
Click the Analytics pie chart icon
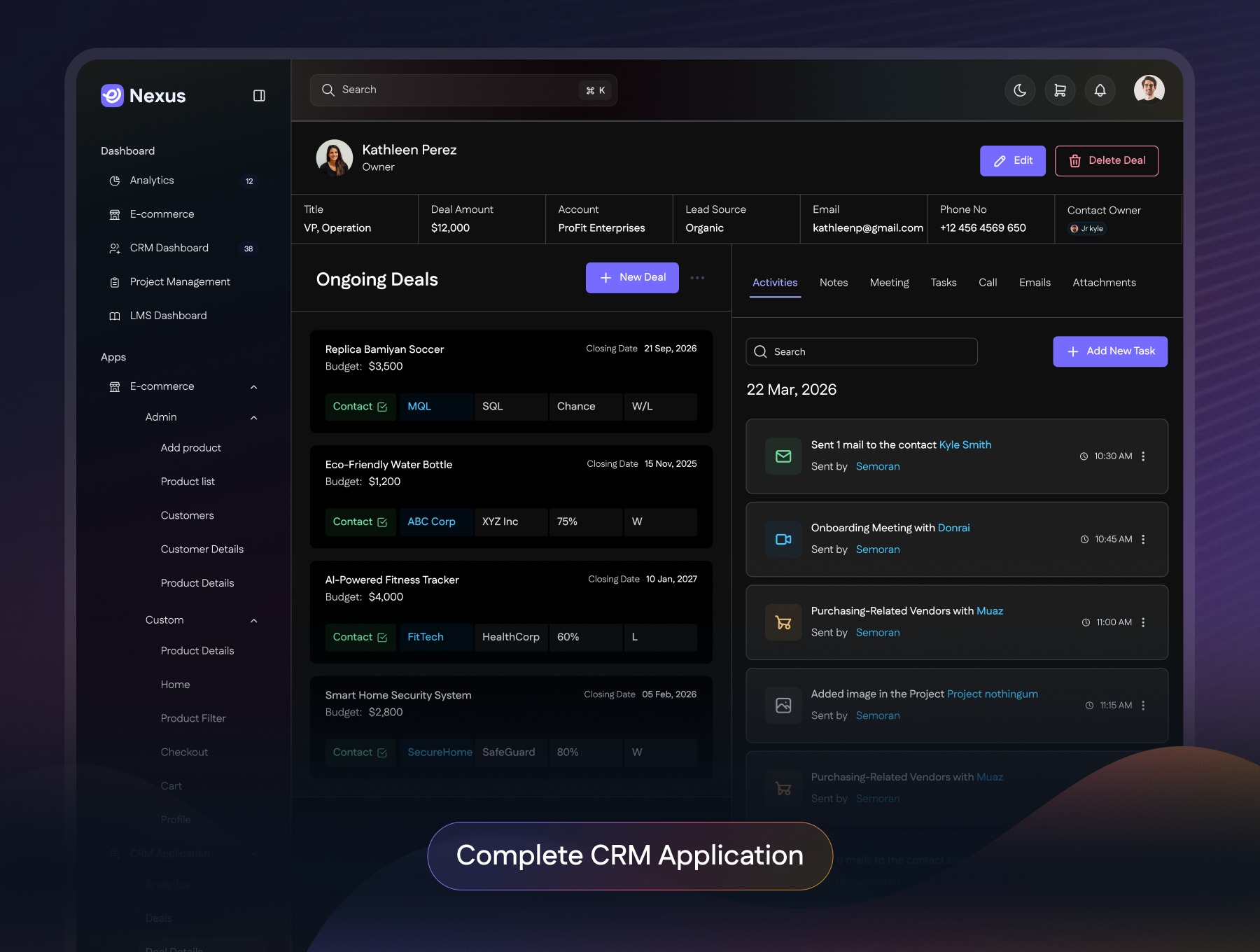click(x=115, y=181)
